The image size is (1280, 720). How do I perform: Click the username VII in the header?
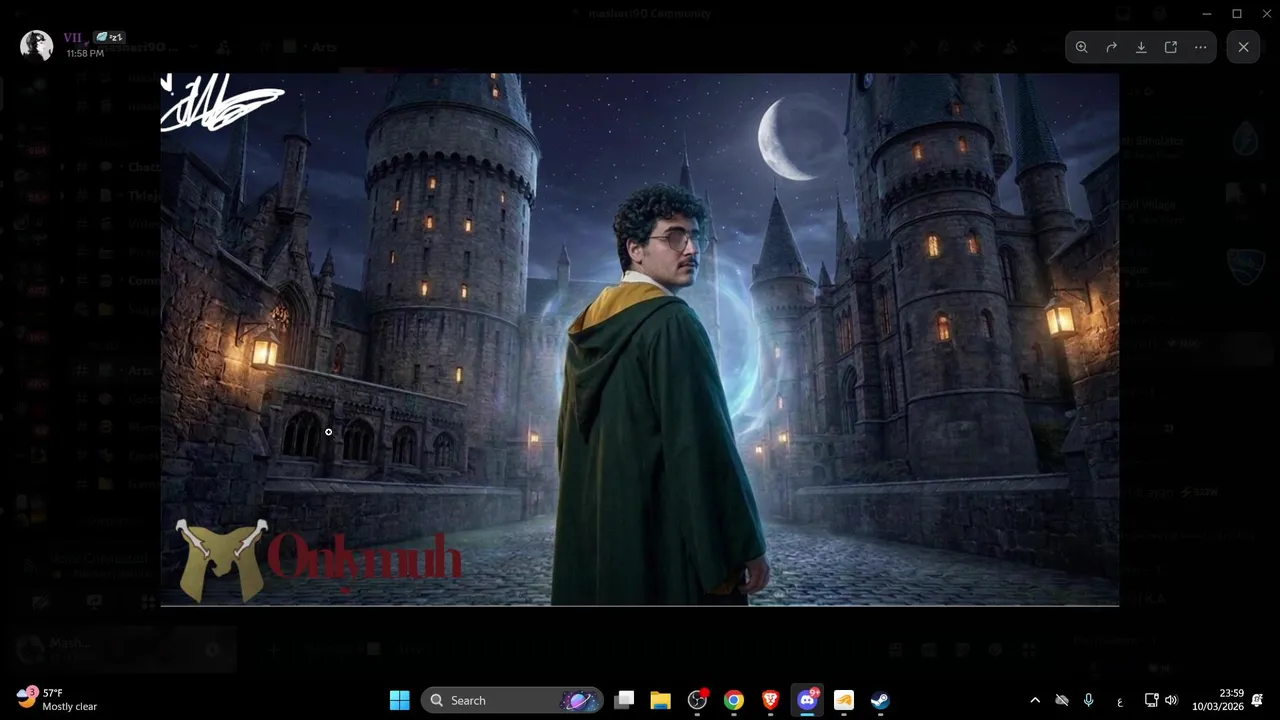coord(73,37)
